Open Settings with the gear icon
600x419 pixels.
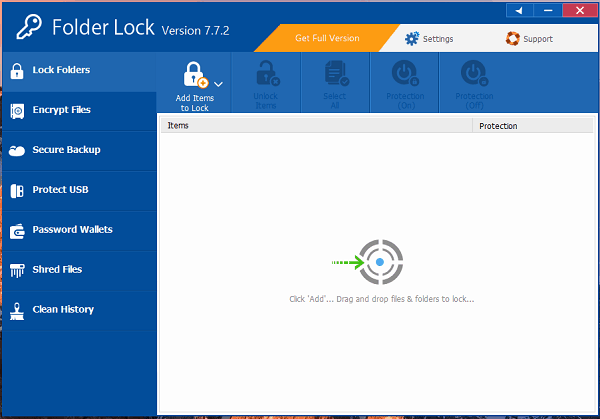click(x=412, y=39)
